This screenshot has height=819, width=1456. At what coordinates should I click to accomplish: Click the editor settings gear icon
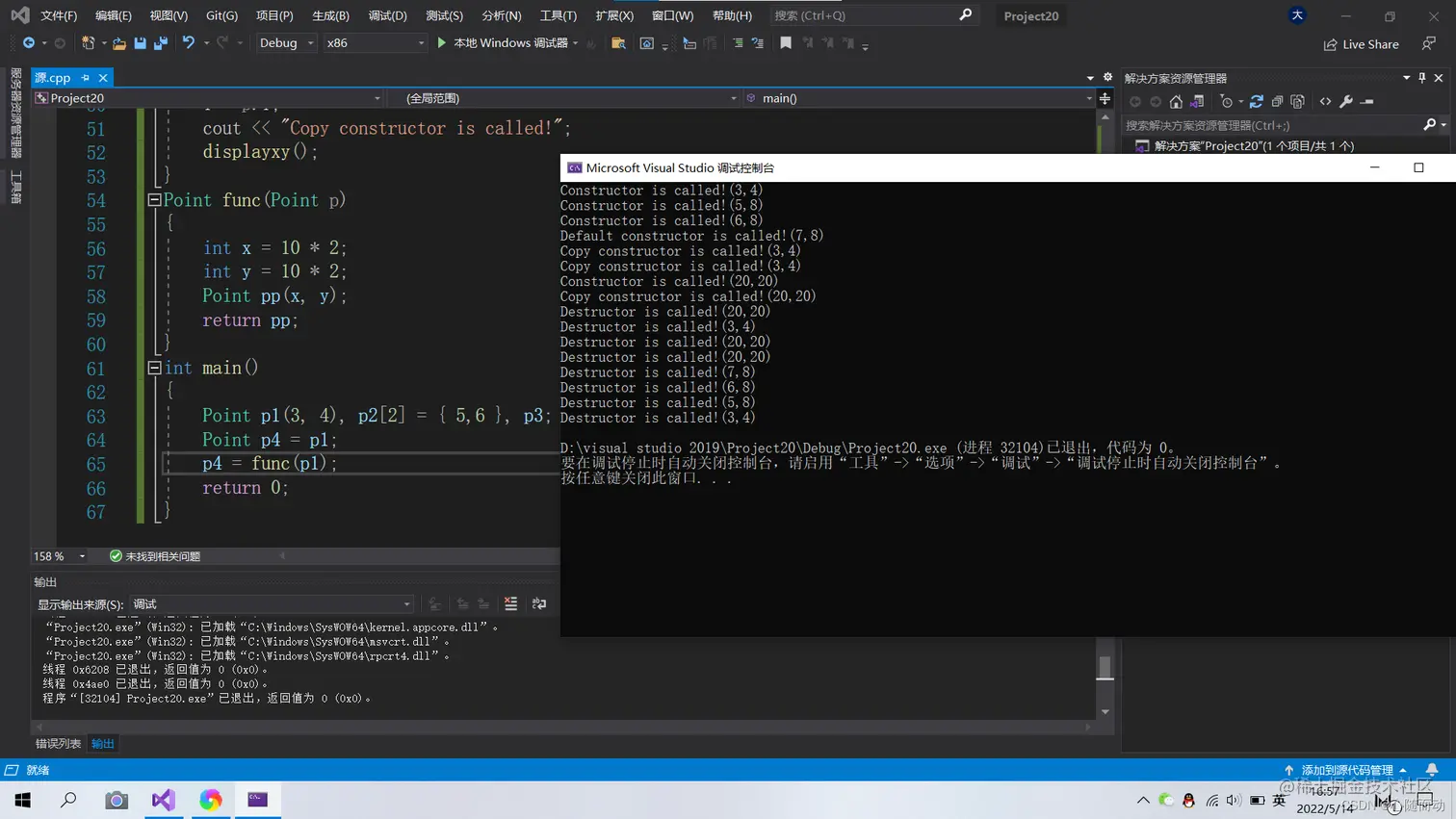point(1107,77)
